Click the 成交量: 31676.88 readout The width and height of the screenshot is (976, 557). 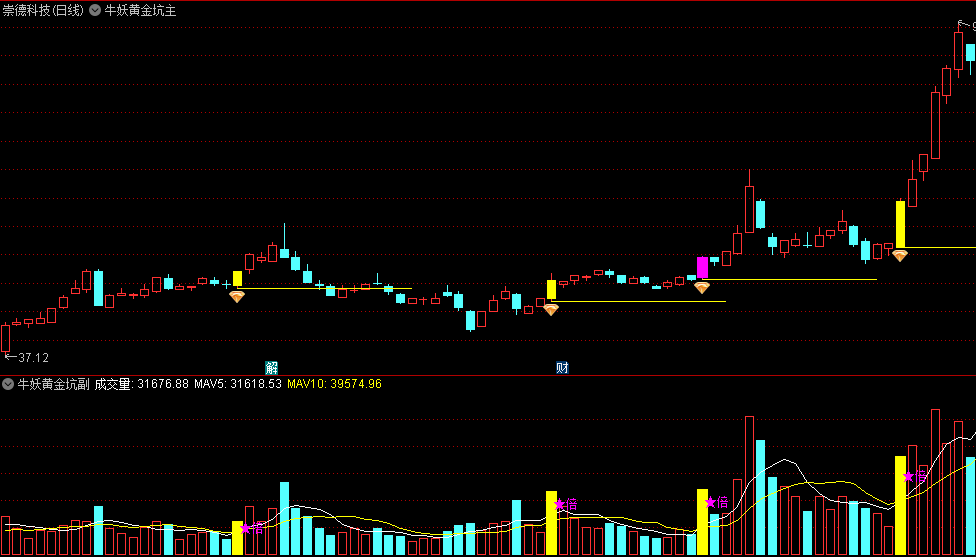pyautogui.click(x=141, y=384)
